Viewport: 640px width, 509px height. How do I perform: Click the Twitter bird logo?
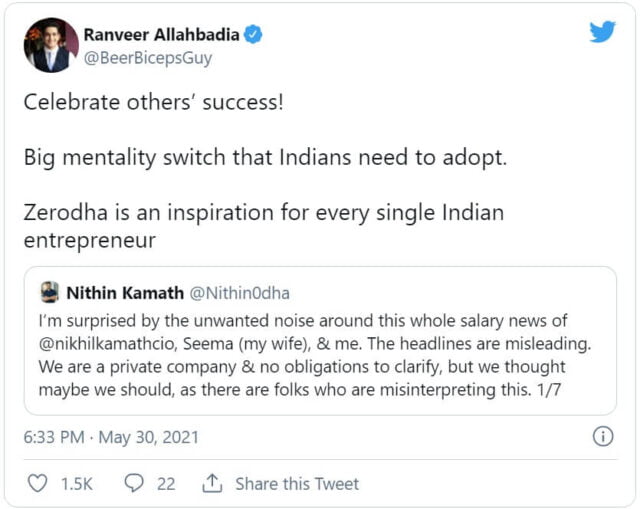coord(602,33)
